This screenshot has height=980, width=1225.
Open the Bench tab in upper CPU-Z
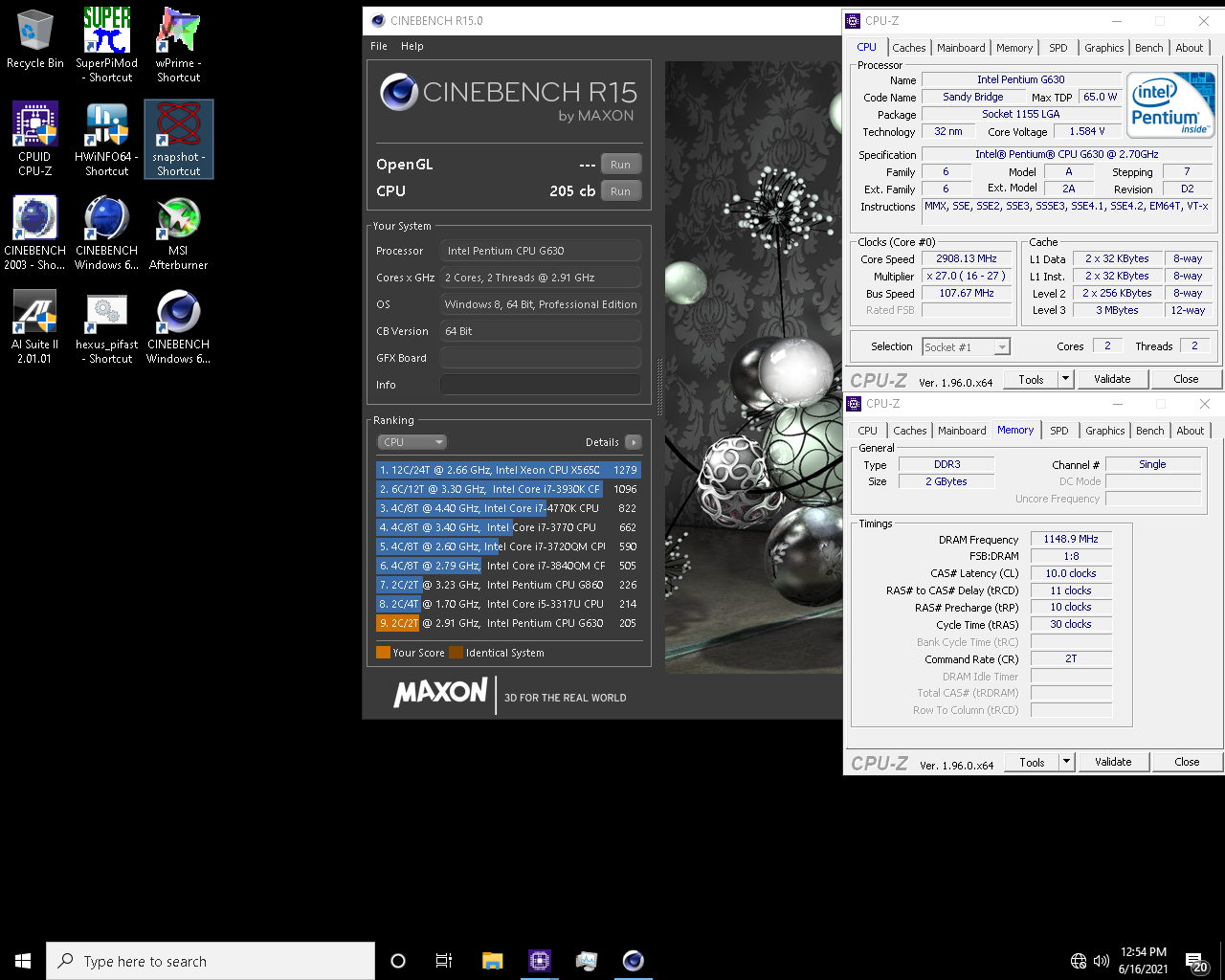click(x=1149, y=48)
